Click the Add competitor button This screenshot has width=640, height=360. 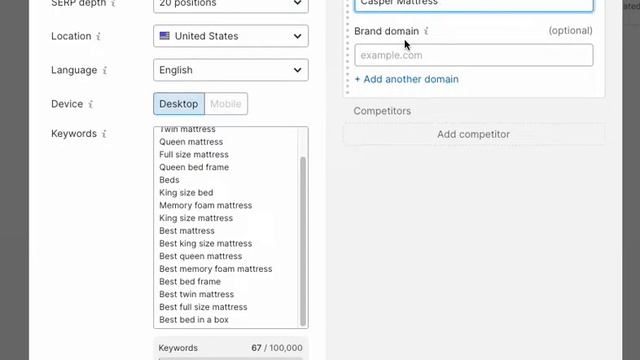473,134
